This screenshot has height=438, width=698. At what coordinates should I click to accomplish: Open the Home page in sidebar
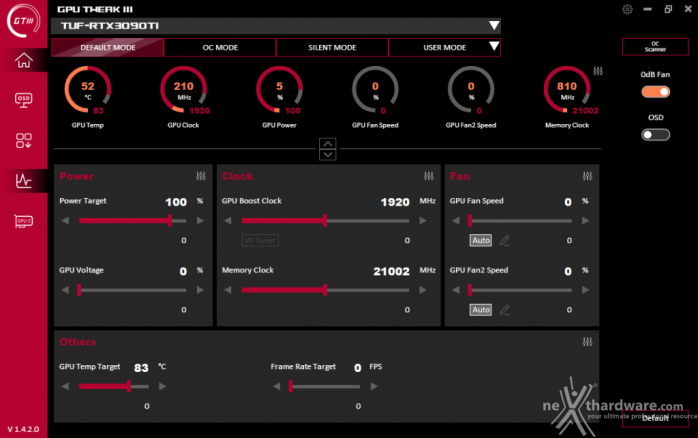(x=24, y=60)
